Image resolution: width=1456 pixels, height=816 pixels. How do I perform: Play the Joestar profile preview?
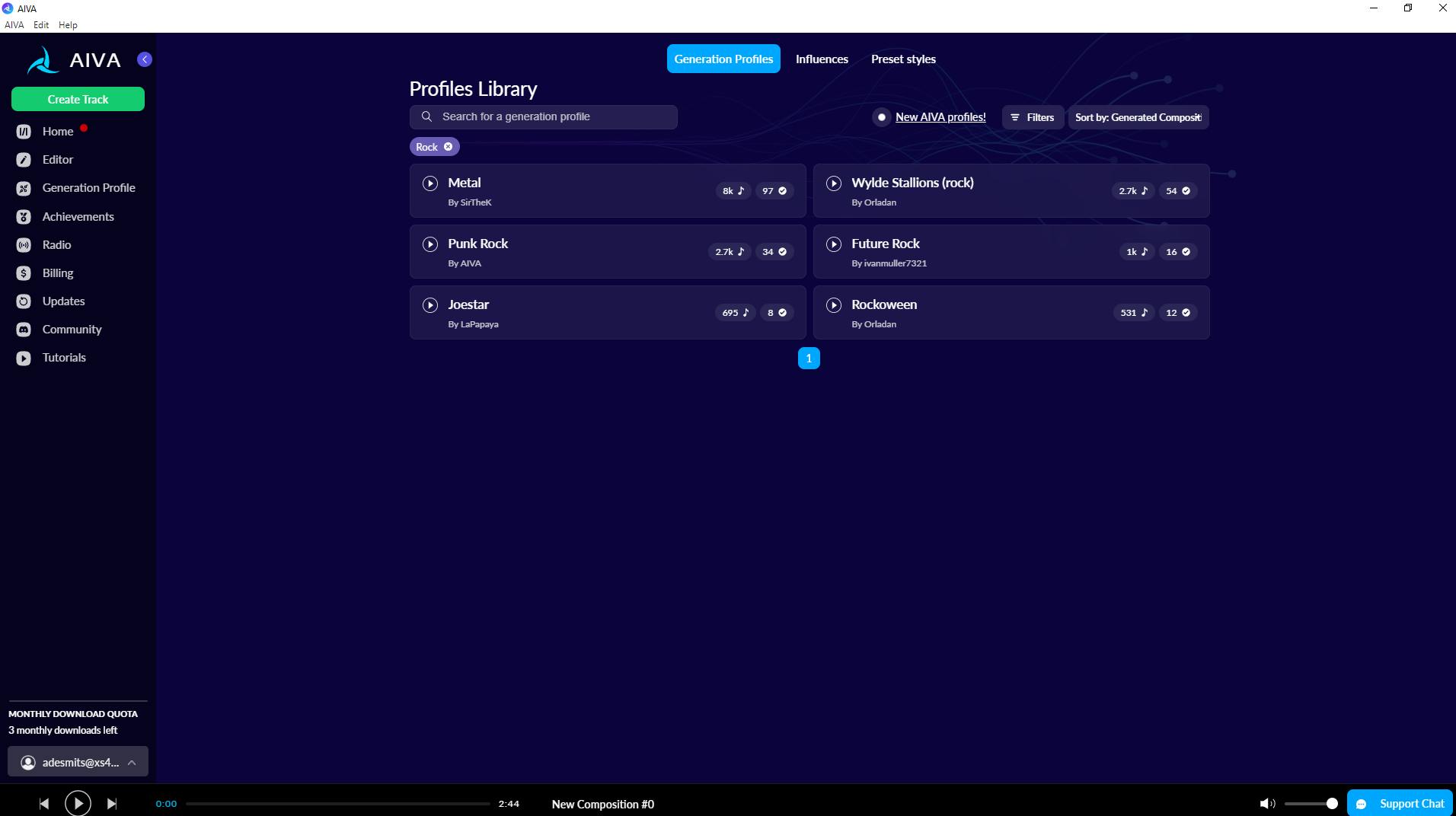430,304
